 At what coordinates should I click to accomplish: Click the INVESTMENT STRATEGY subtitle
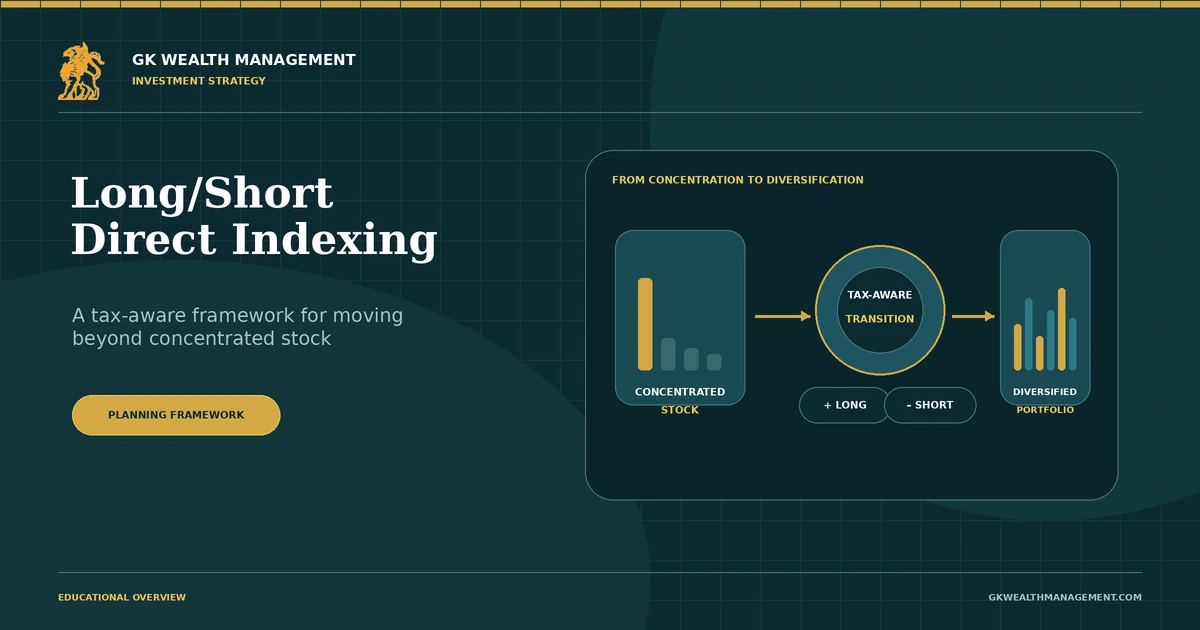click(x=199, y=81)
